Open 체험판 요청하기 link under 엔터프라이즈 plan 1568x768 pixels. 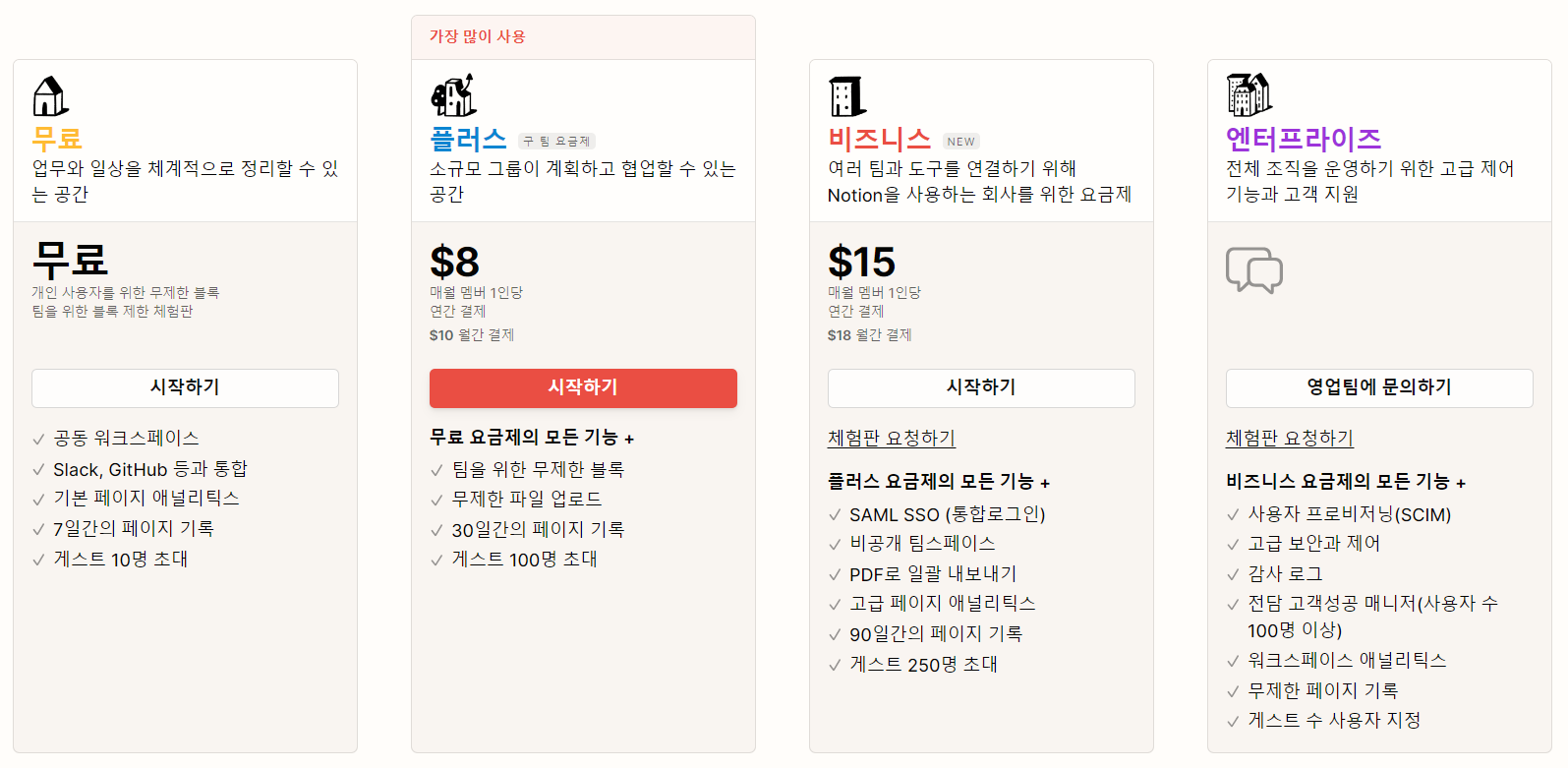(1290, 439)
